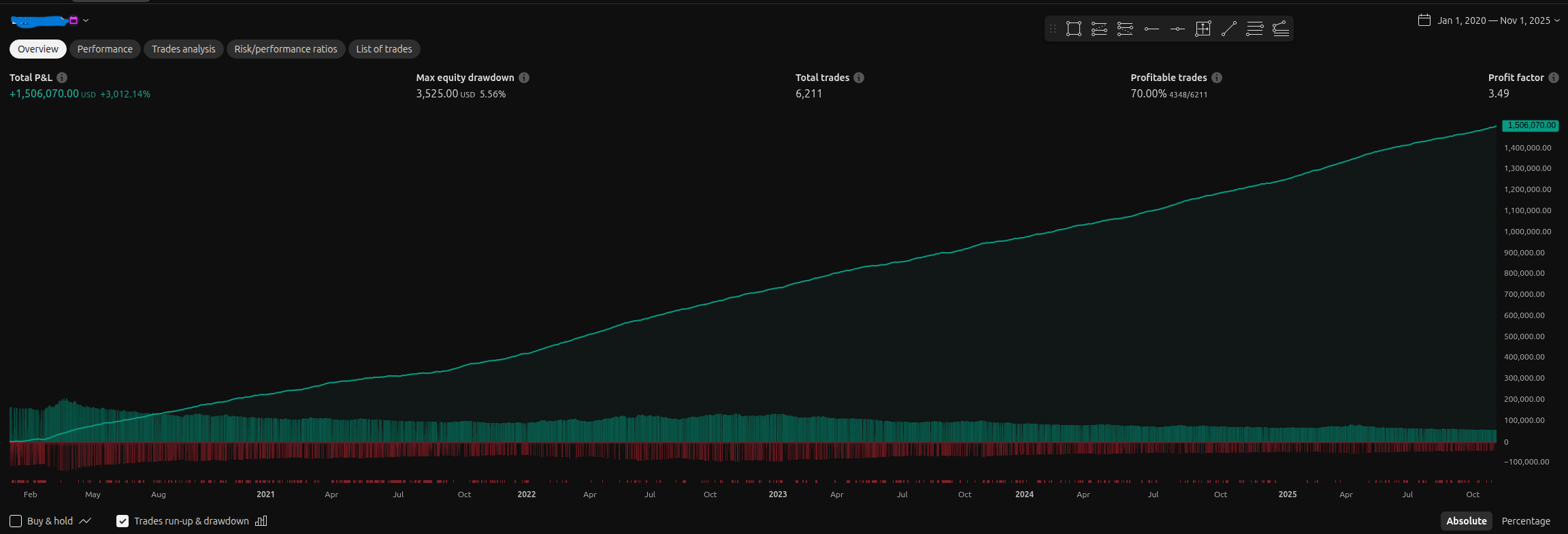Click the info icon next to Profit factor
The width and height of the screenshot is (1568, 534).
coord(1553,78)
